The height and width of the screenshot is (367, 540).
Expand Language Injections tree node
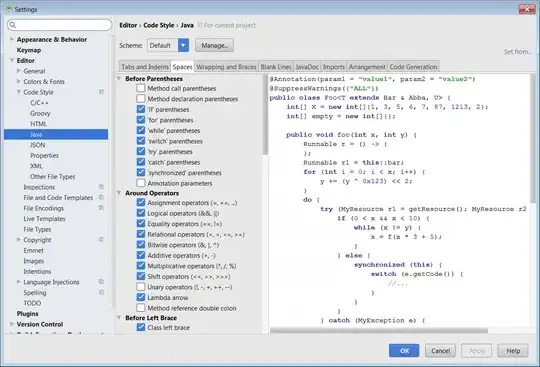[19, 282]
